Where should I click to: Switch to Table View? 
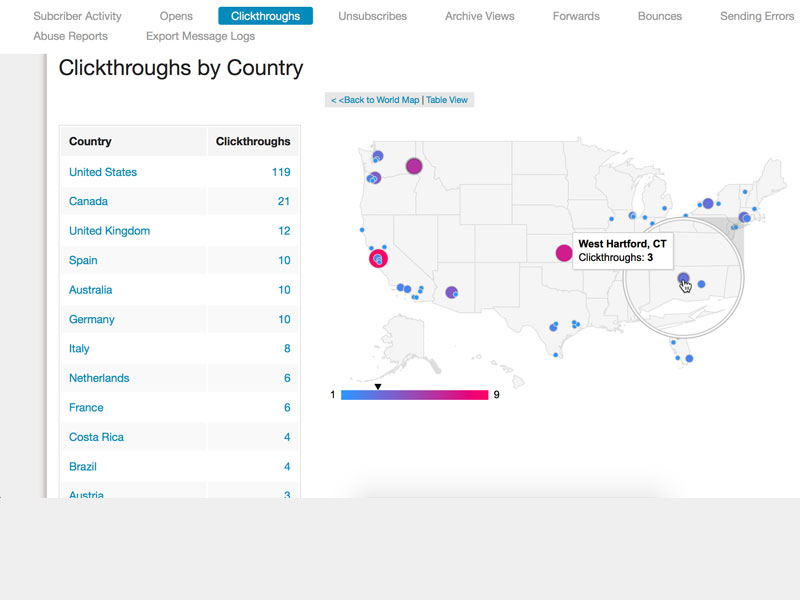[x=446, y=100]
